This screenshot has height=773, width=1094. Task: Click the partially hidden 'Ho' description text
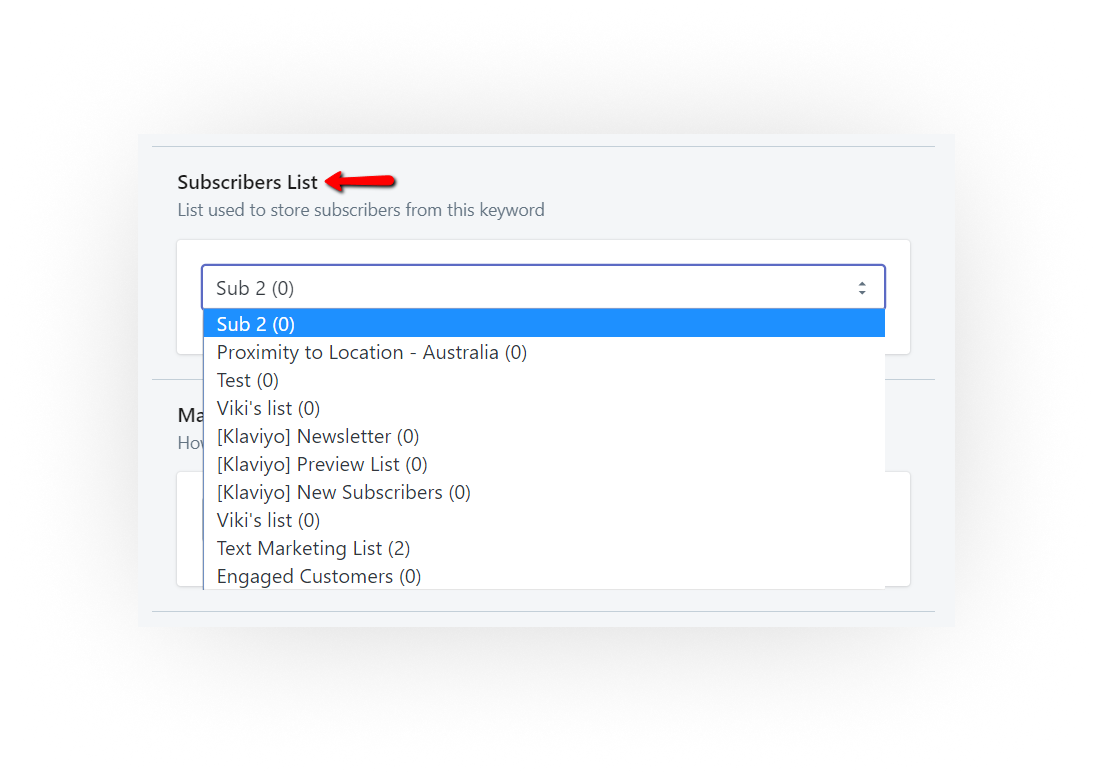click(x=190, y=443)
